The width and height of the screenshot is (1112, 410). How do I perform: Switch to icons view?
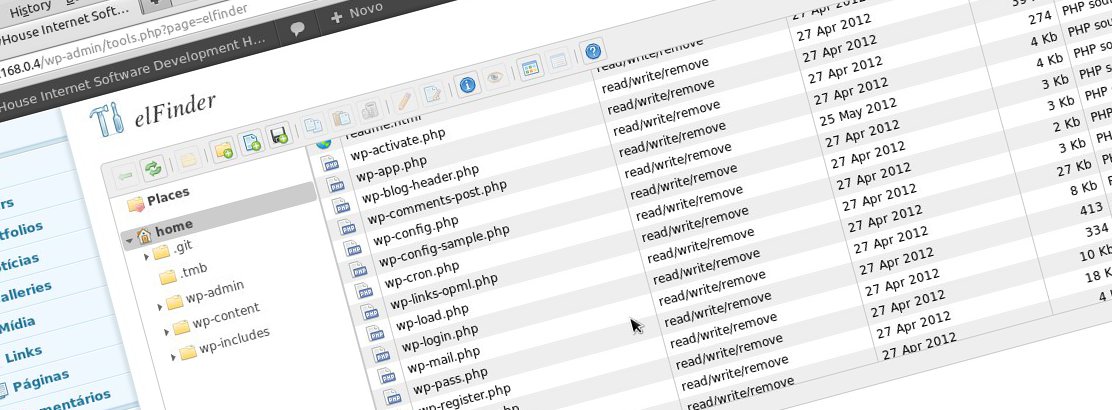click(x=530, y=68)
